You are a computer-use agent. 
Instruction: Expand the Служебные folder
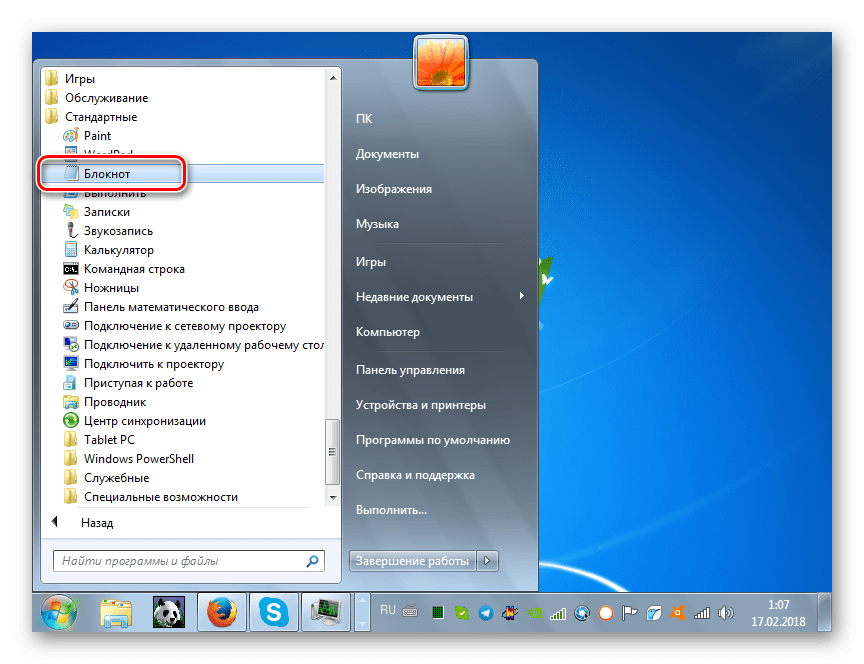click(x=106, y=478)
